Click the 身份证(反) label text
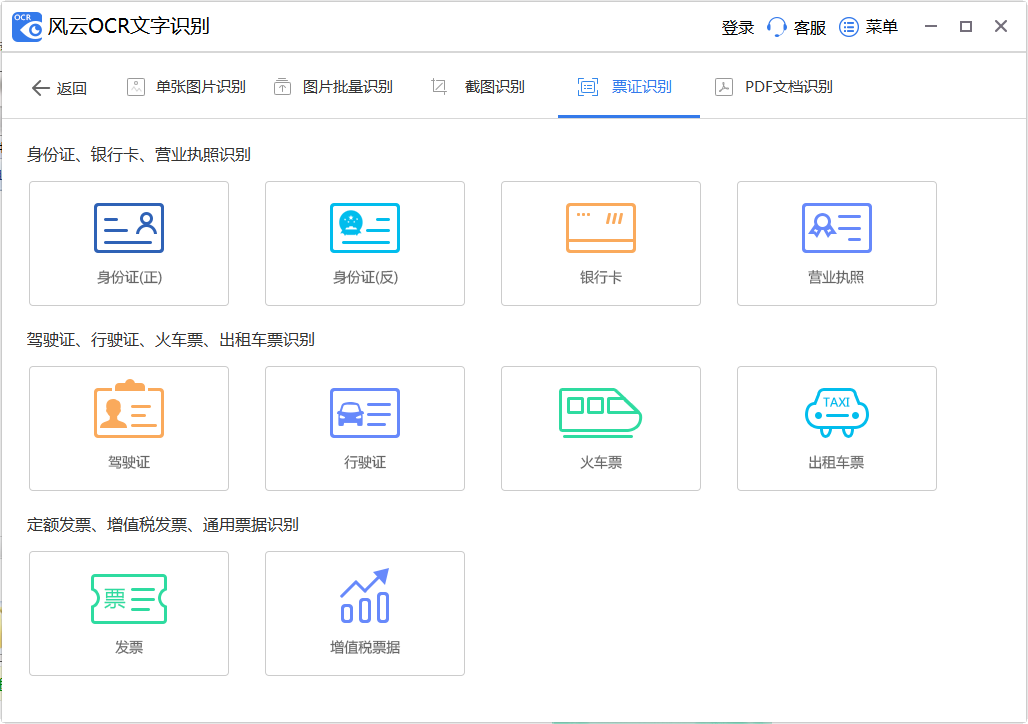1028x724 pixels. pos(365,277)
